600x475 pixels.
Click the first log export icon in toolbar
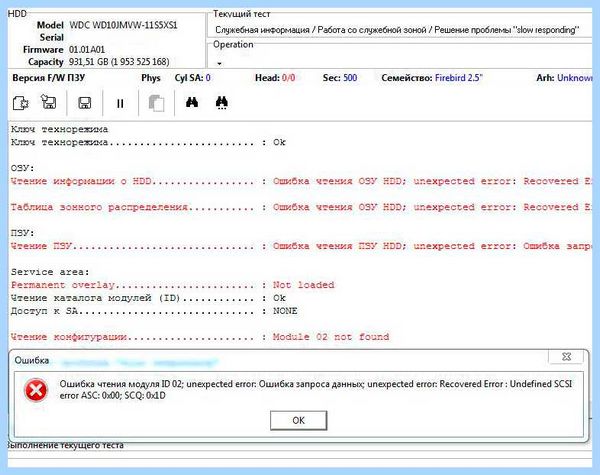[x=21, y=103]
